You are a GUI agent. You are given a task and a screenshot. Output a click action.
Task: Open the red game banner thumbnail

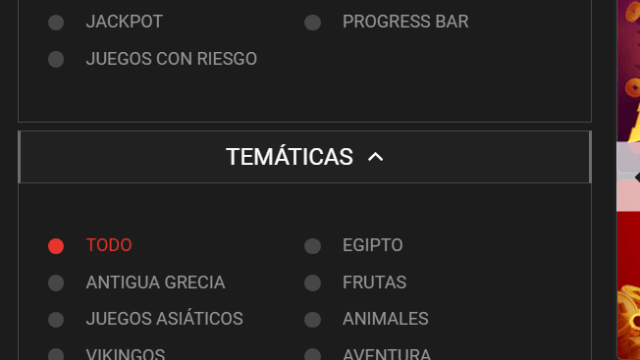click(x=629, y=286)
